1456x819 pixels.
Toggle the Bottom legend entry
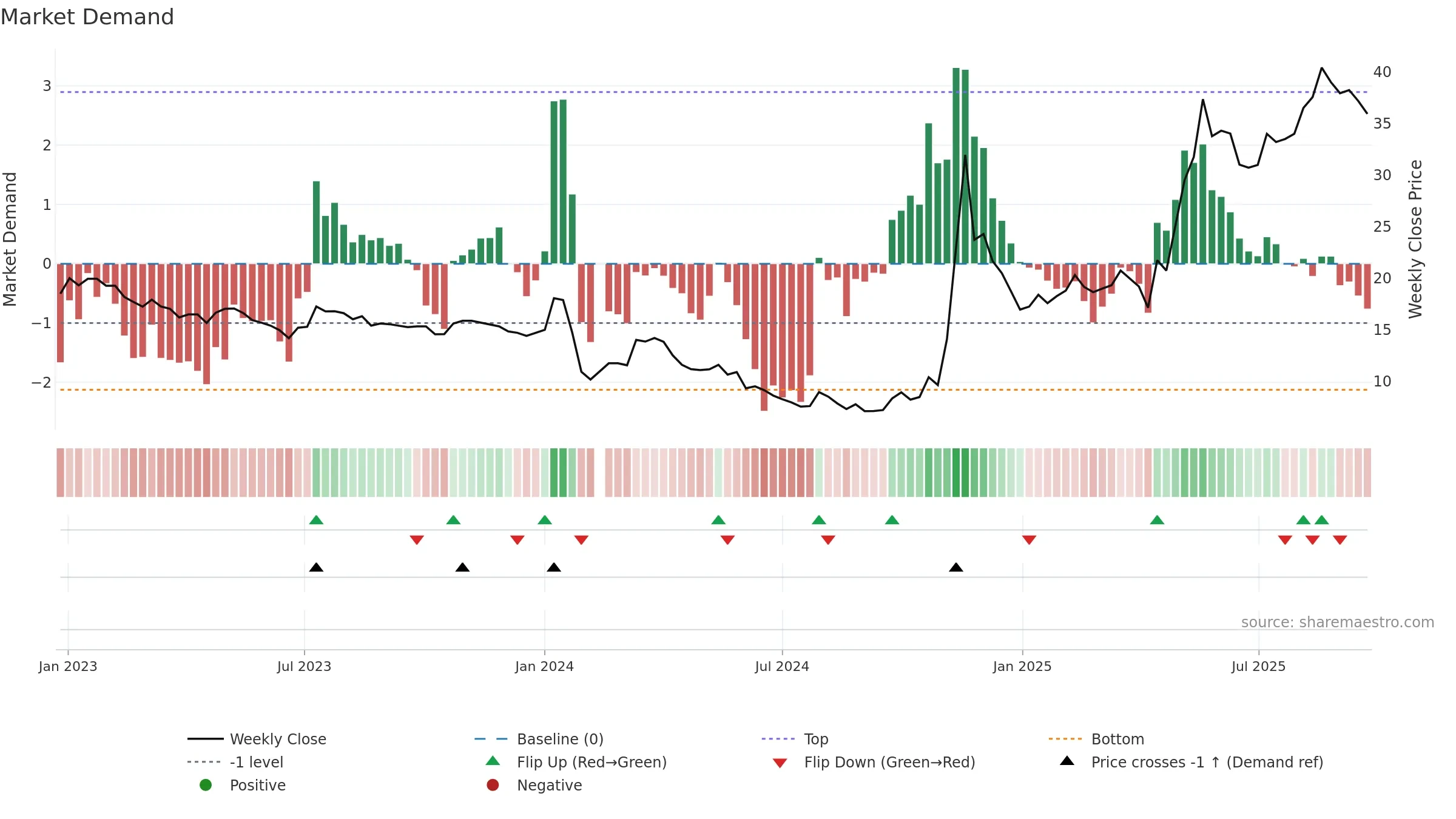(1096, 739)
